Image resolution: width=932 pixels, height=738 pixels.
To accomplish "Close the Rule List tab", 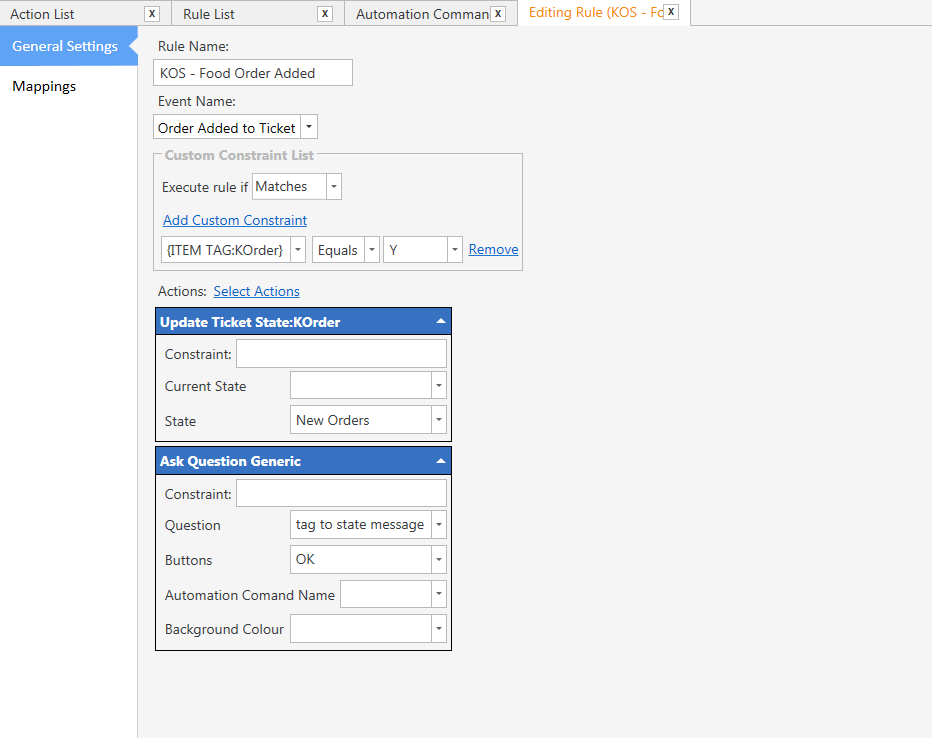I will [x=324, y=14].
